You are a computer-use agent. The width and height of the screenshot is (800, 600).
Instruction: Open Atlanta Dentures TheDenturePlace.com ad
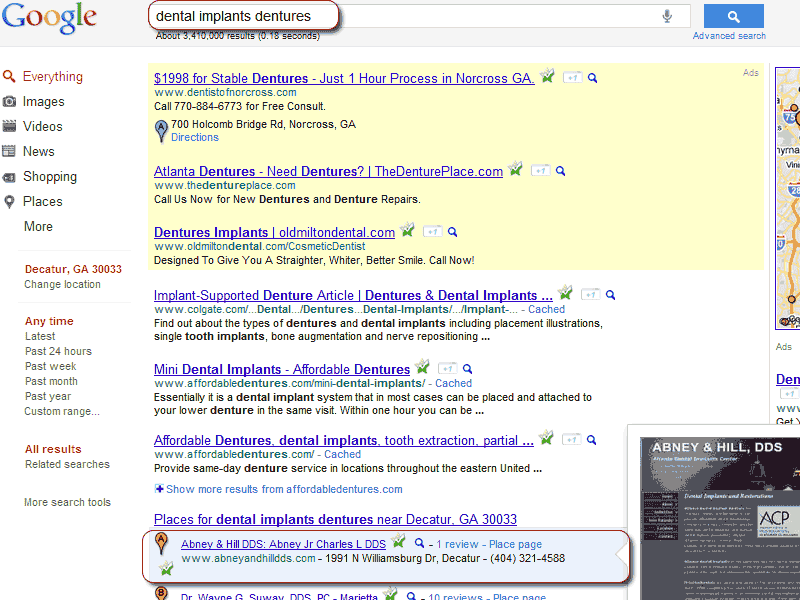[x=328, y=171]
